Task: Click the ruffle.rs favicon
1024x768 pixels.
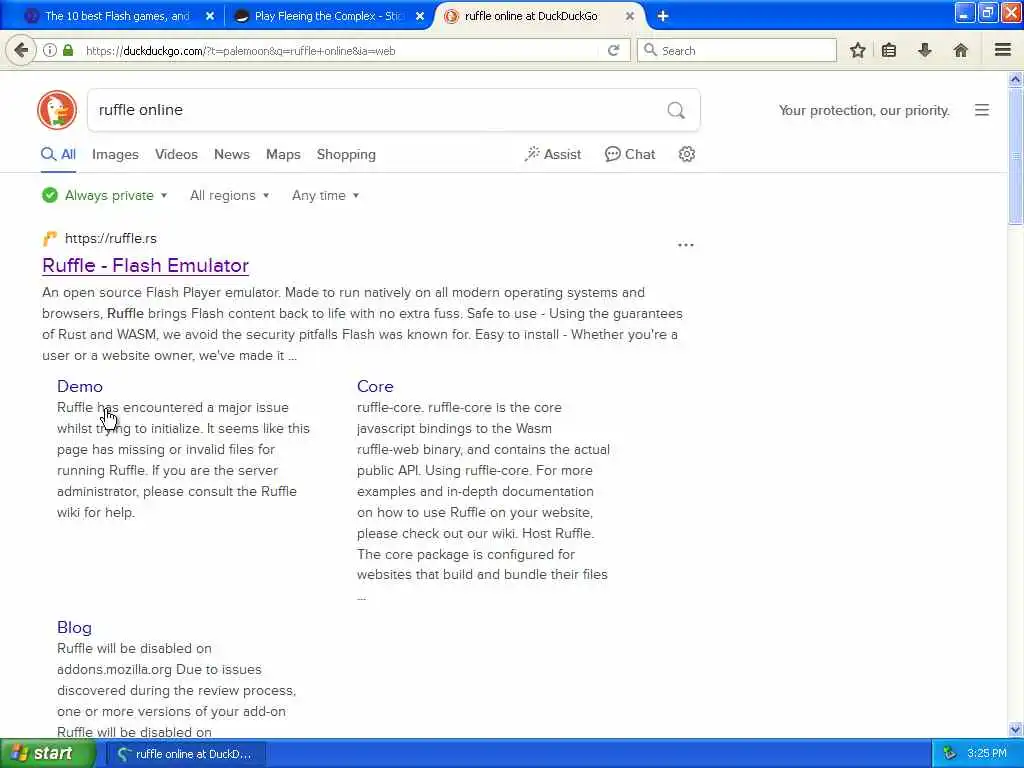Action: pos(50,238)
